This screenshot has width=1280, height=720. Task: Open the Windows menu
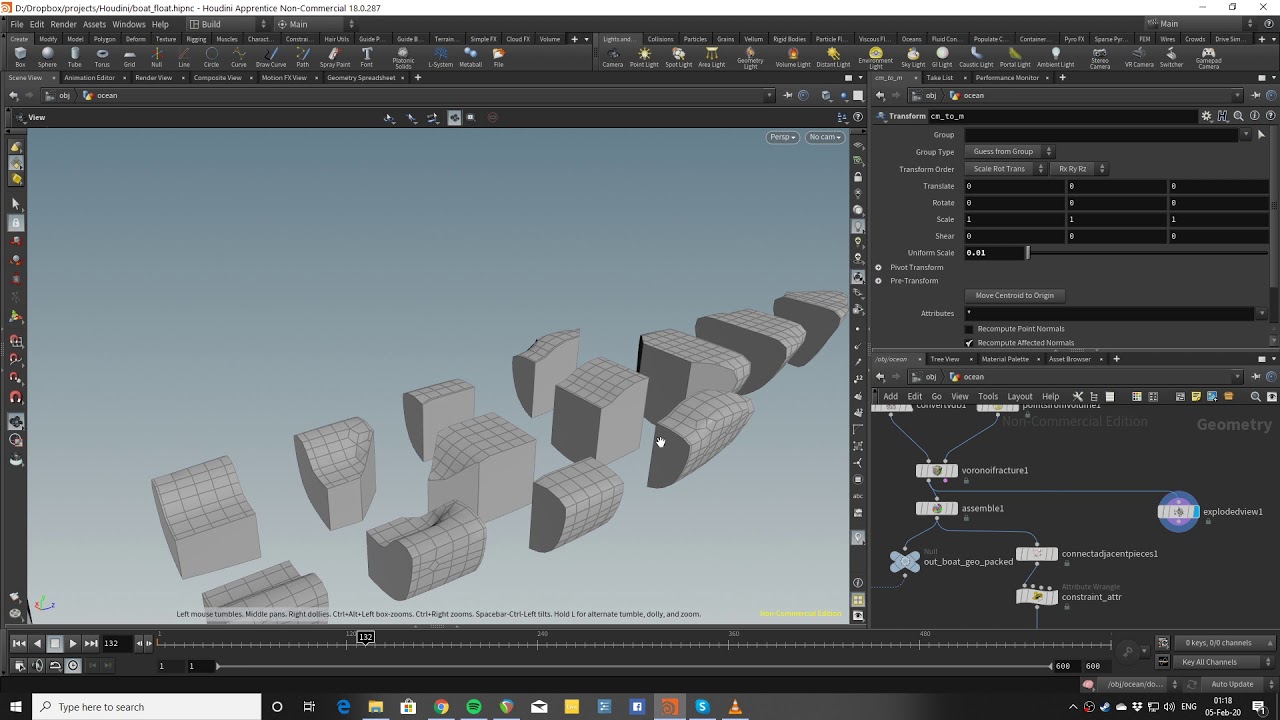[128, 24]
